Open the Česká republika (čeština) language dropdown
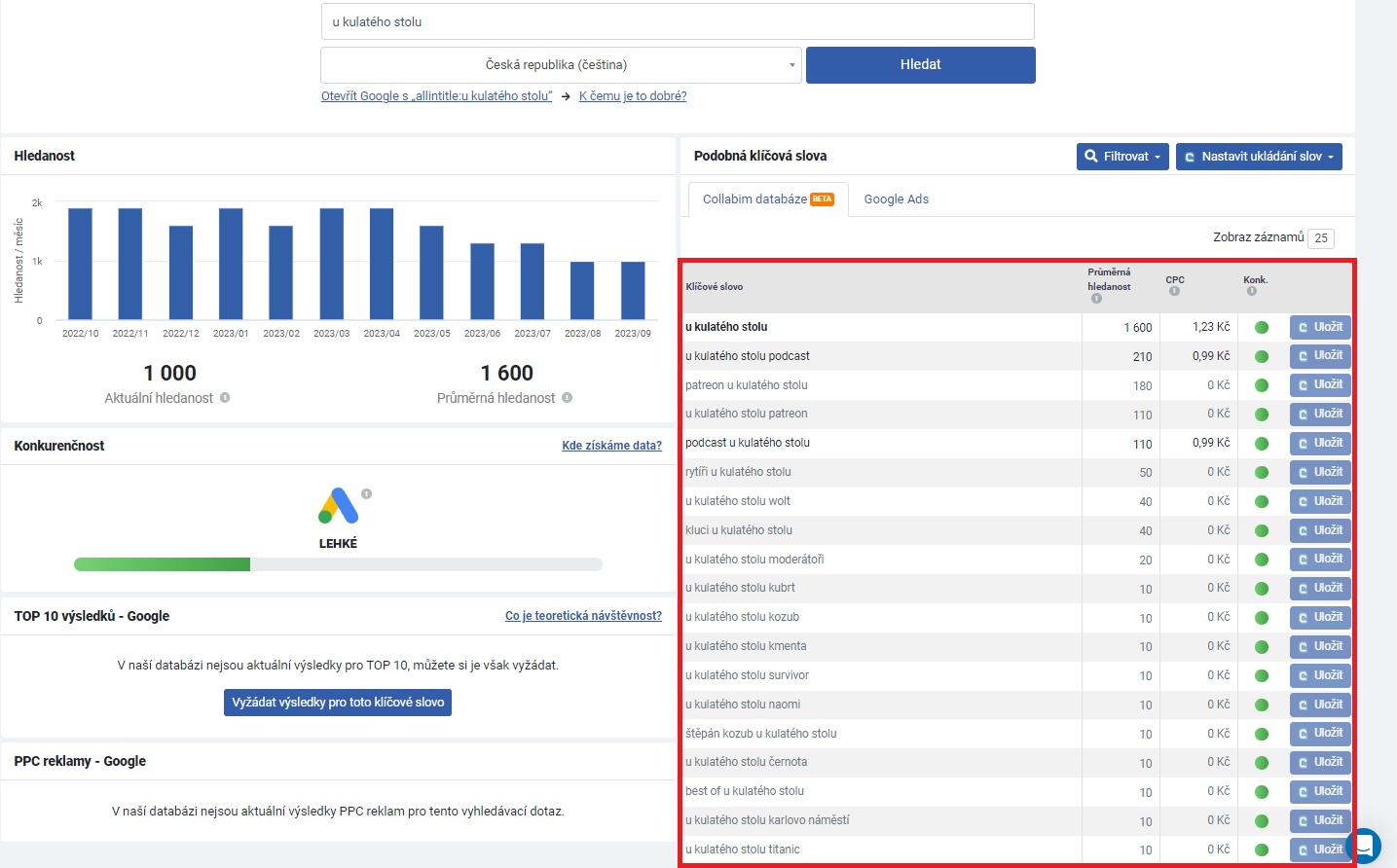 click(x=561, y=65)
